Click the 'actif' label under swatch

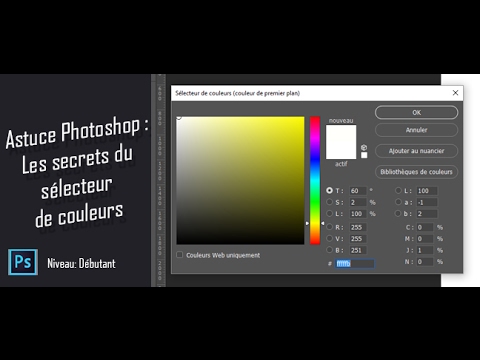tap(341, 164)
